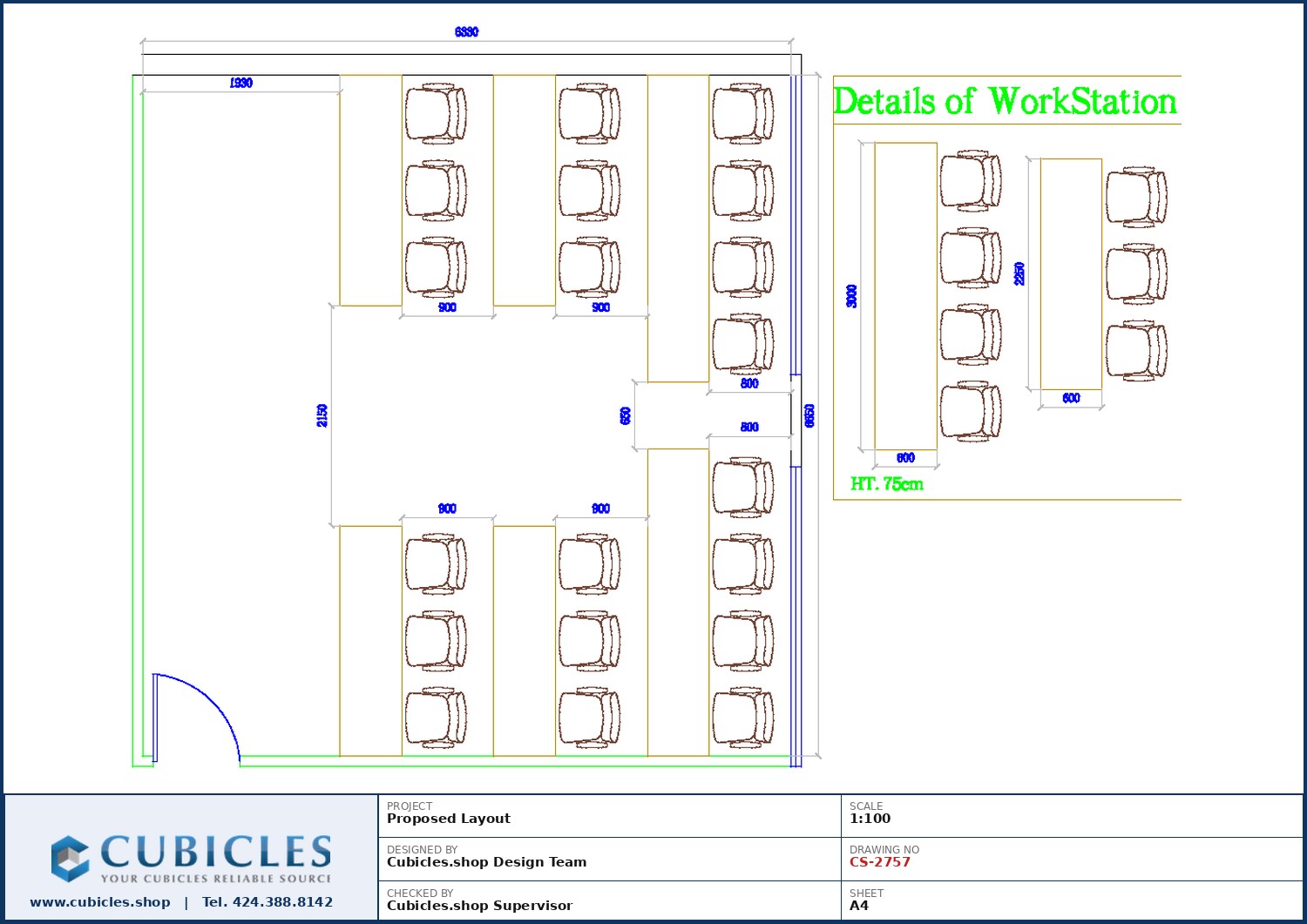Screen dimensions: 1307x924
Task: Select 'Cubicles.shop Design Team' text
Action: tap(487, 862)
